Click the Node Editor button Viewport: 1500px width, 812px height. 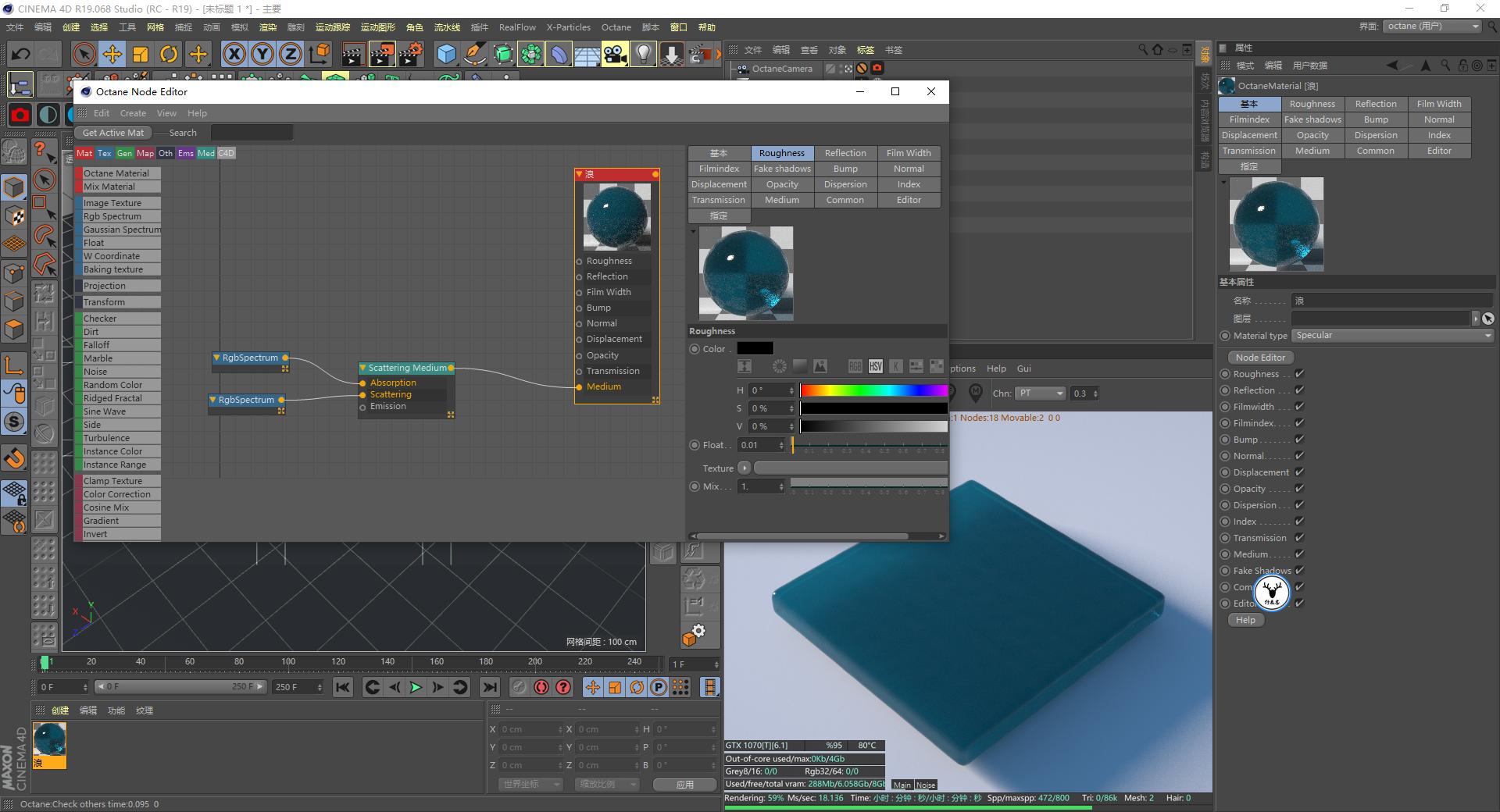pos(1259,358)
